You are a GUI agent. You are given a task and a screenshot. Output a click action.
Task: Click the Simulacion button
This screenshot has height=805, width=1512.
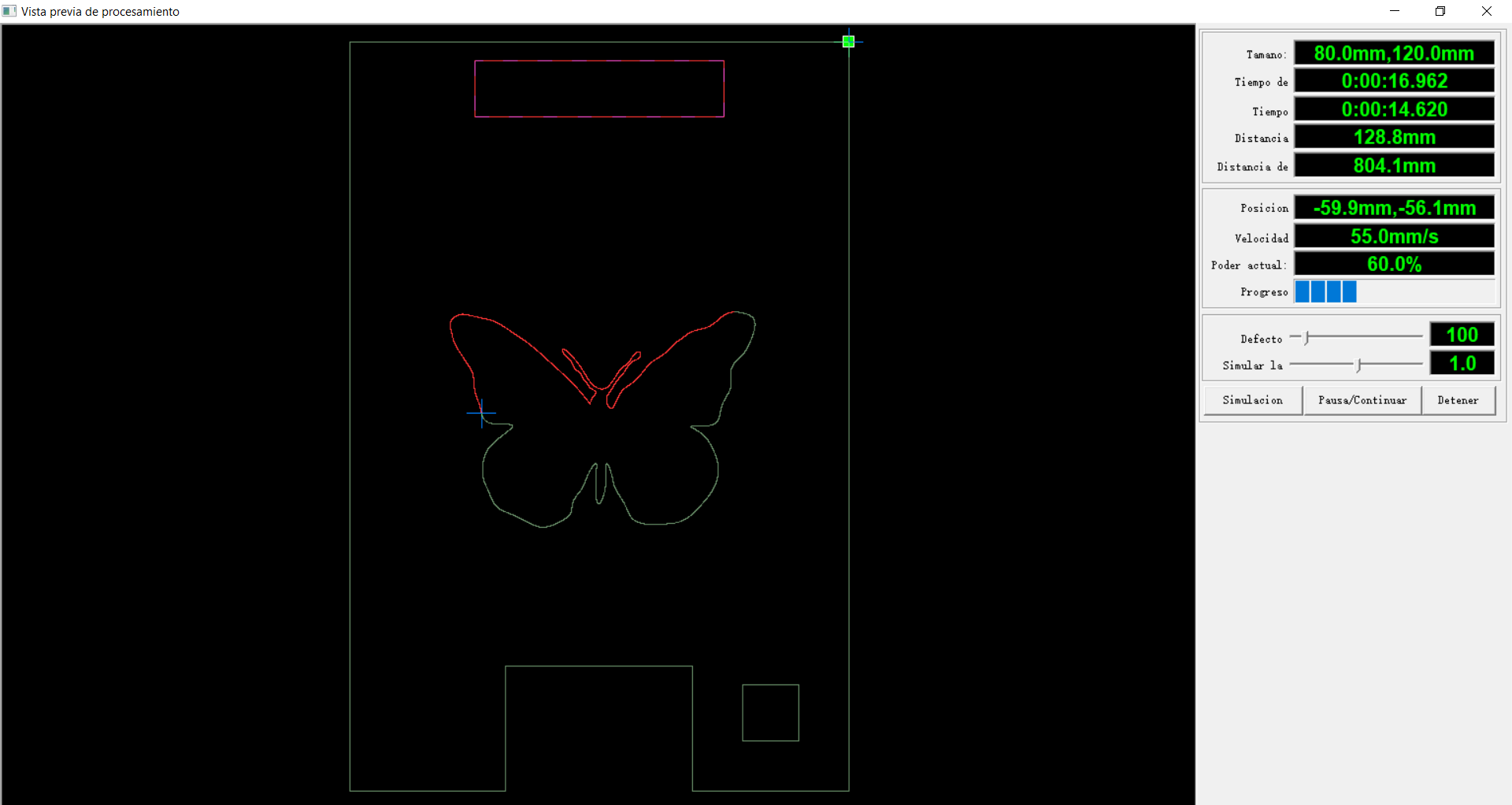[1252, 400]
